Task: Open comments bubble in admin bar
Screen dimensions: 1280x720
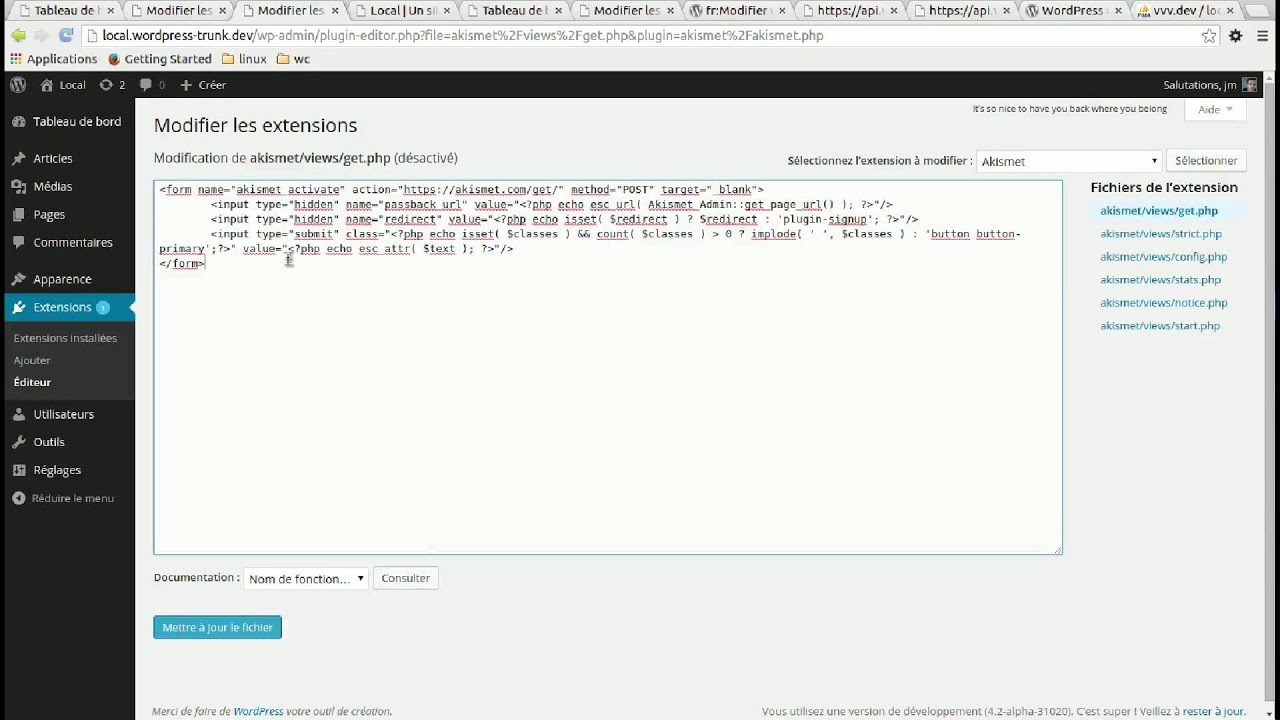Action: click(152, 85)
